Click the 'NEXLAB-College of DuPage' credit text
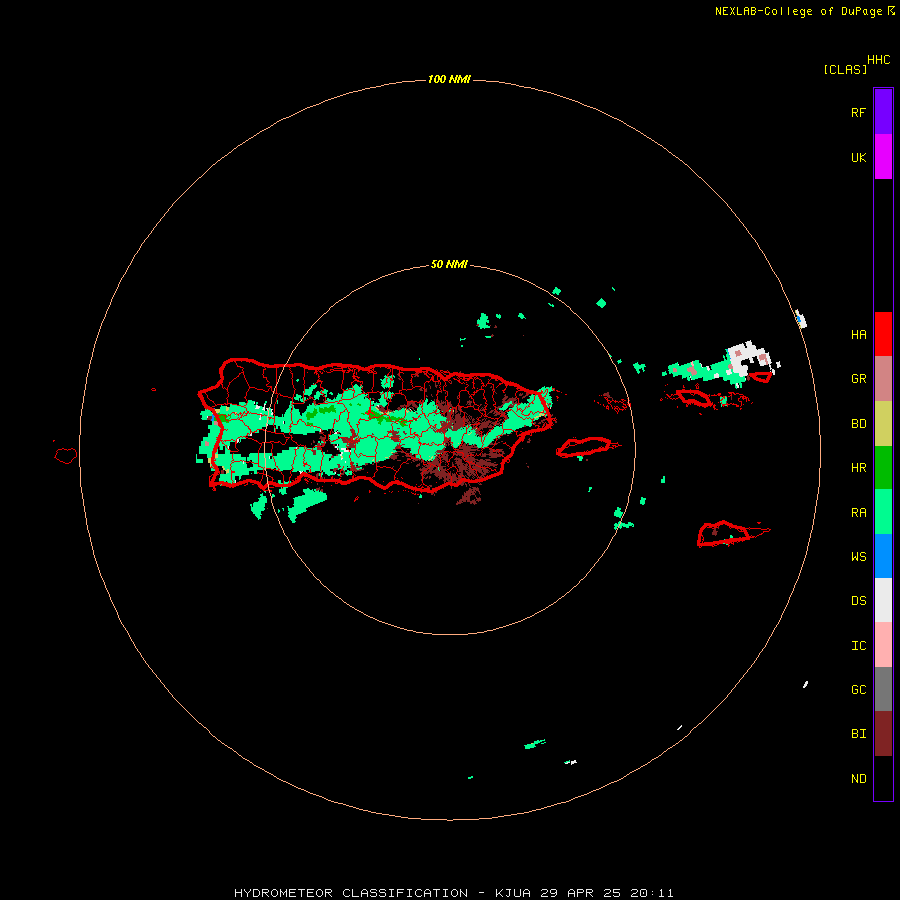The height and width of the screenshot is (900, 900). click(x=798, y=11)
